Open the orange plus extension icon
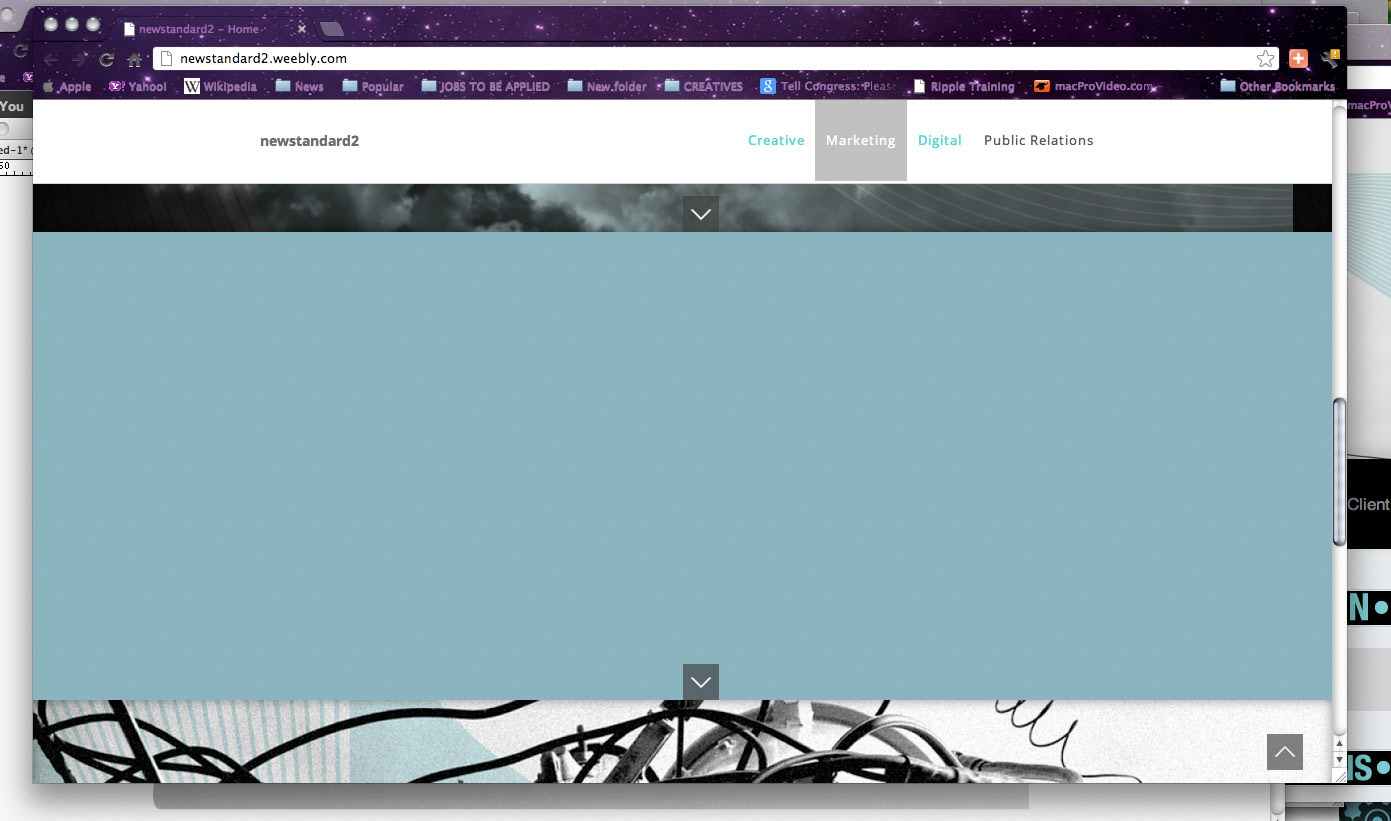 click(1298, 58)
